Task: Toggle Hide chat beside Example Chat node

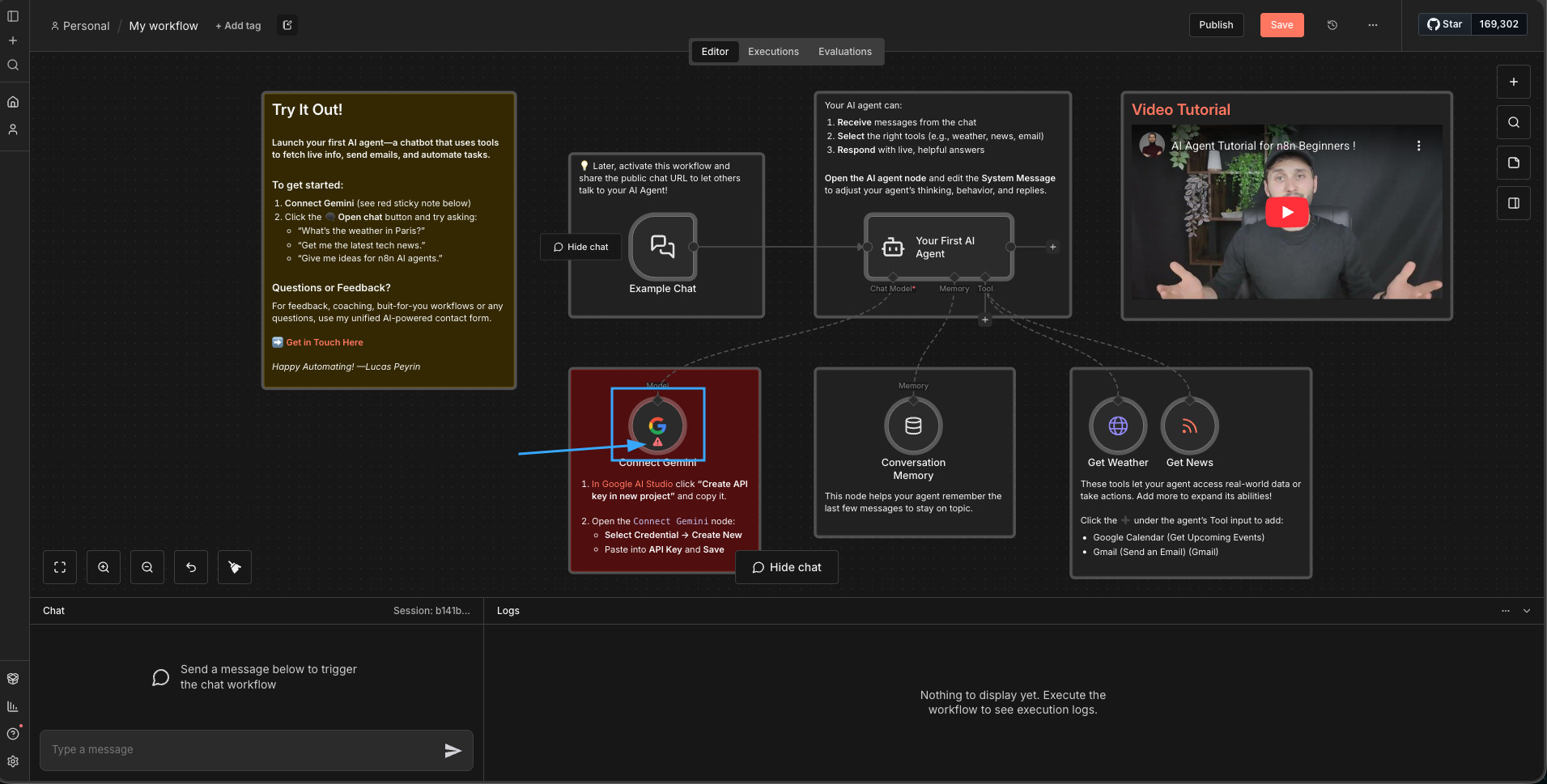Action: [580, 247]
